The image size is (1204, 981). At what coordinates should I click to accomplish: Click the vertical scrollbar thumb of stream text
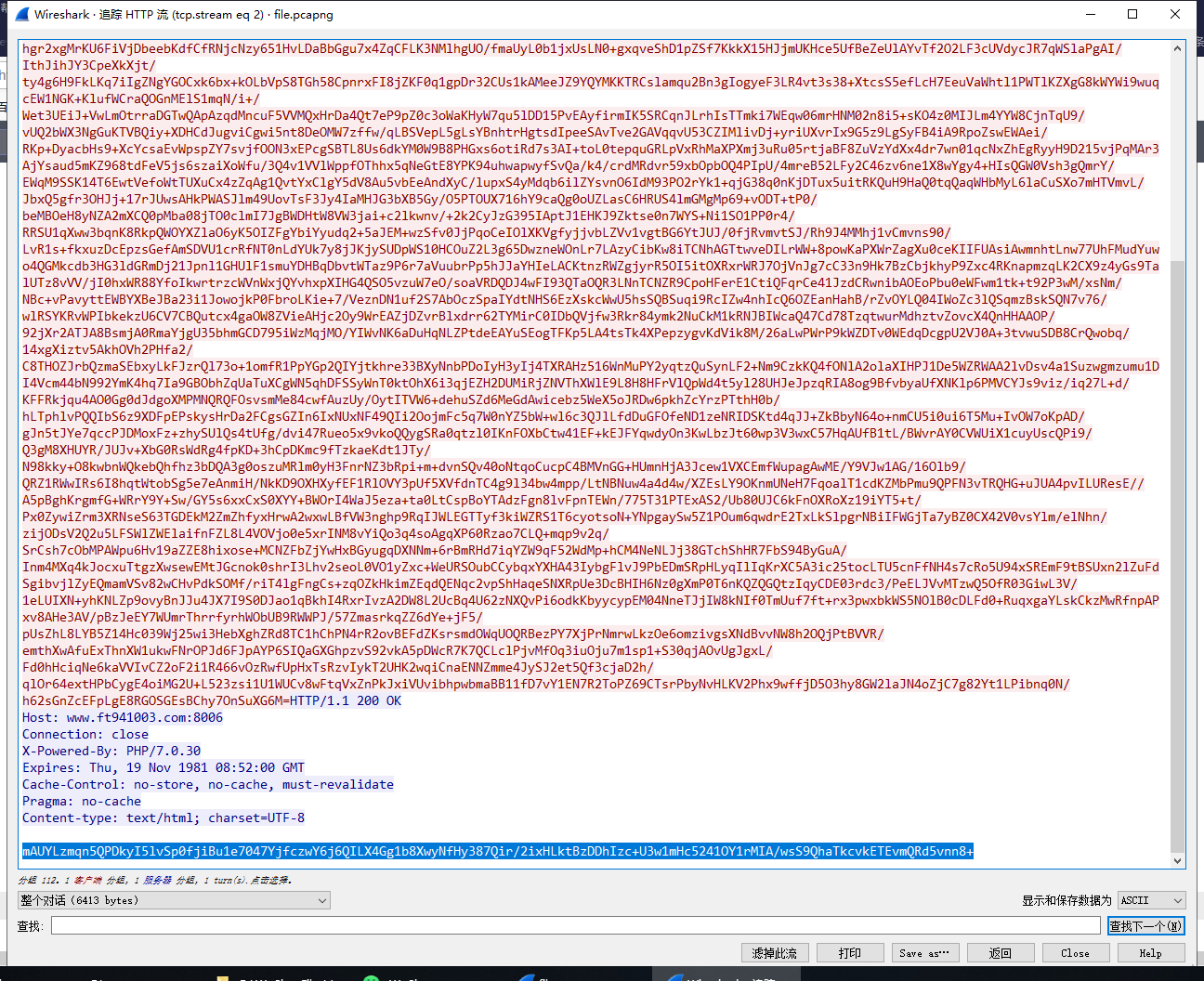[x=1178, y=556]
